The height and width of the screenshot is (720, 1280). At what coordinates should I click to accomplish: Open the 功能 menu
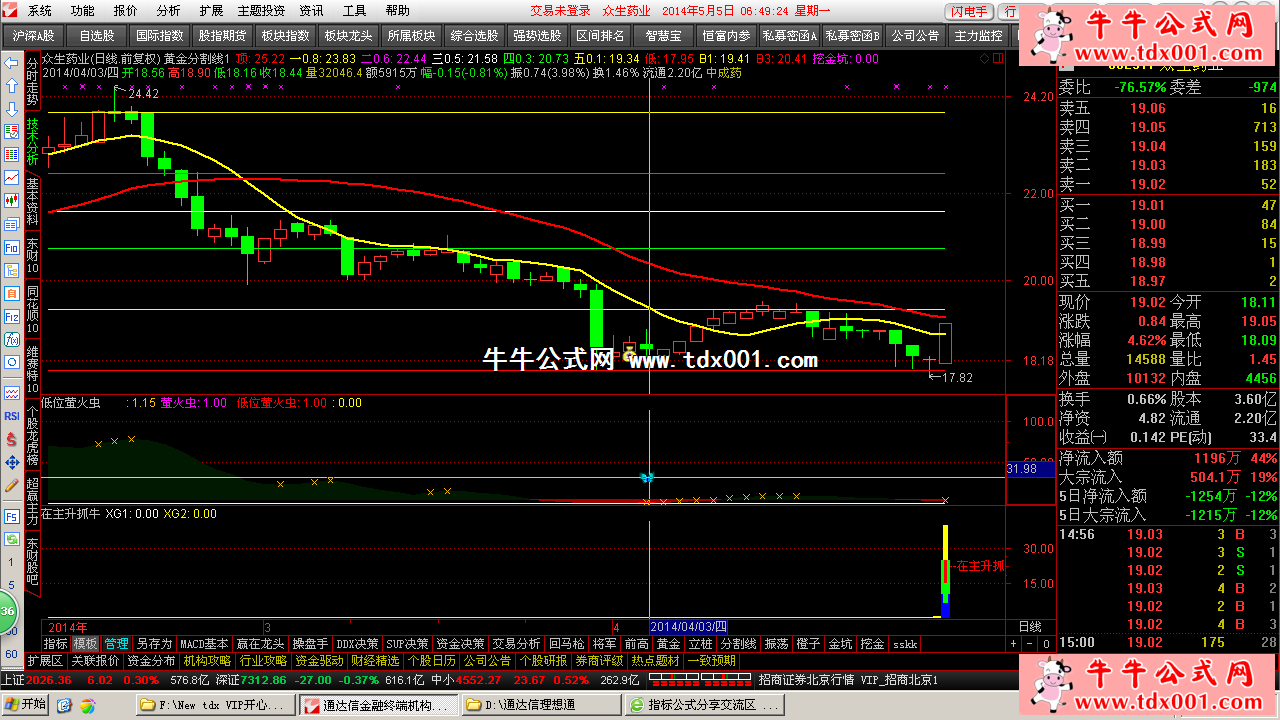(x=83, y=11)
